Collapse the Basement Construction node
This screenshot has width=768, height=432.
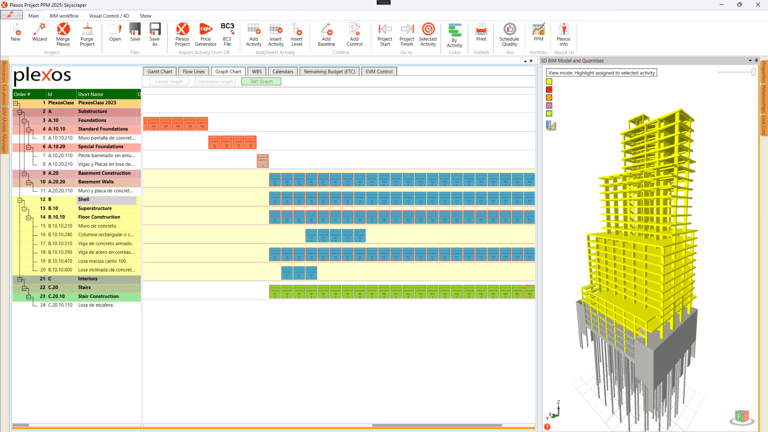click(x=24, y=174)
